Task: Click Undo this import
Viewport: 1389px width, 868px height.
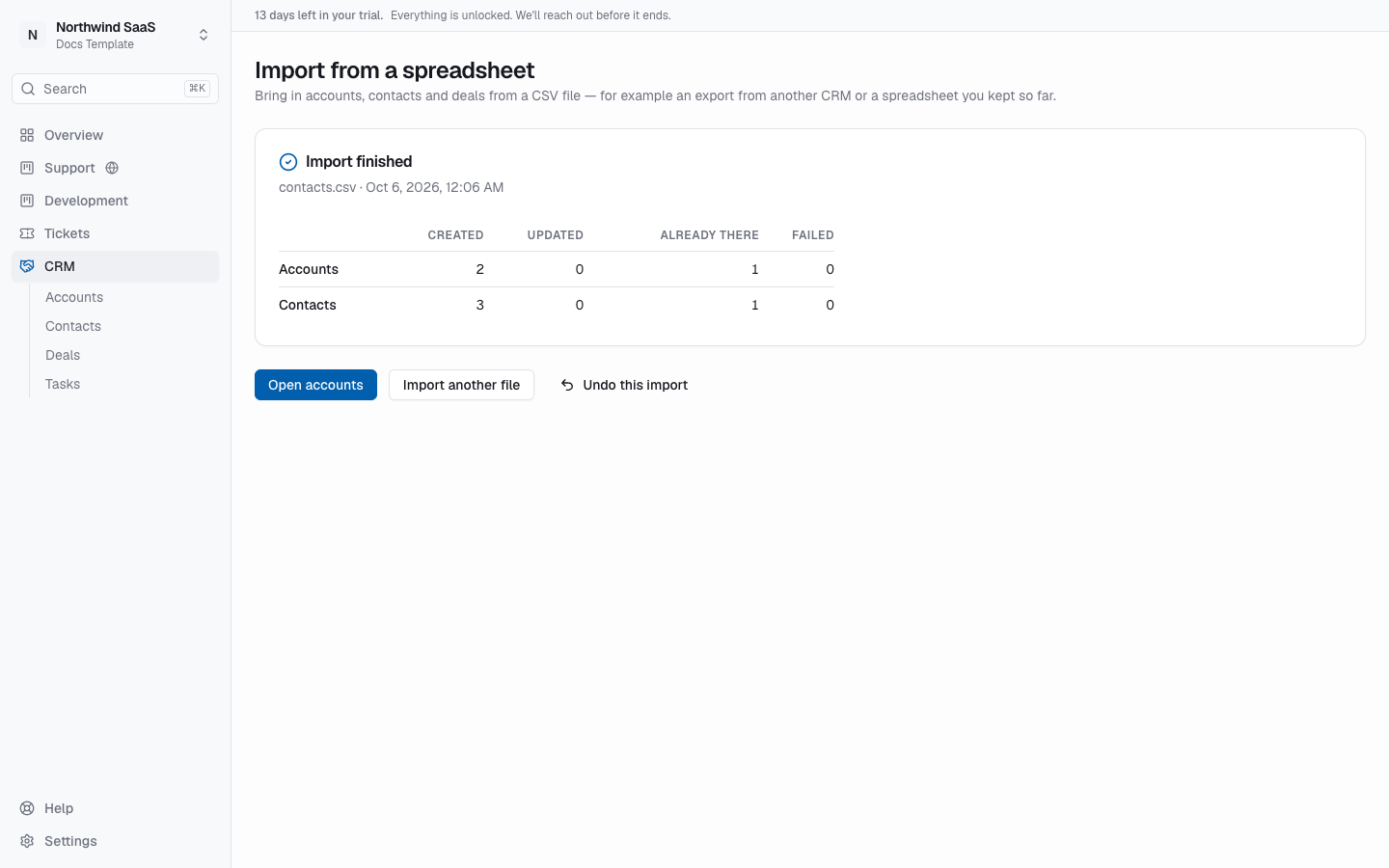Action: [x=624, y=385]
